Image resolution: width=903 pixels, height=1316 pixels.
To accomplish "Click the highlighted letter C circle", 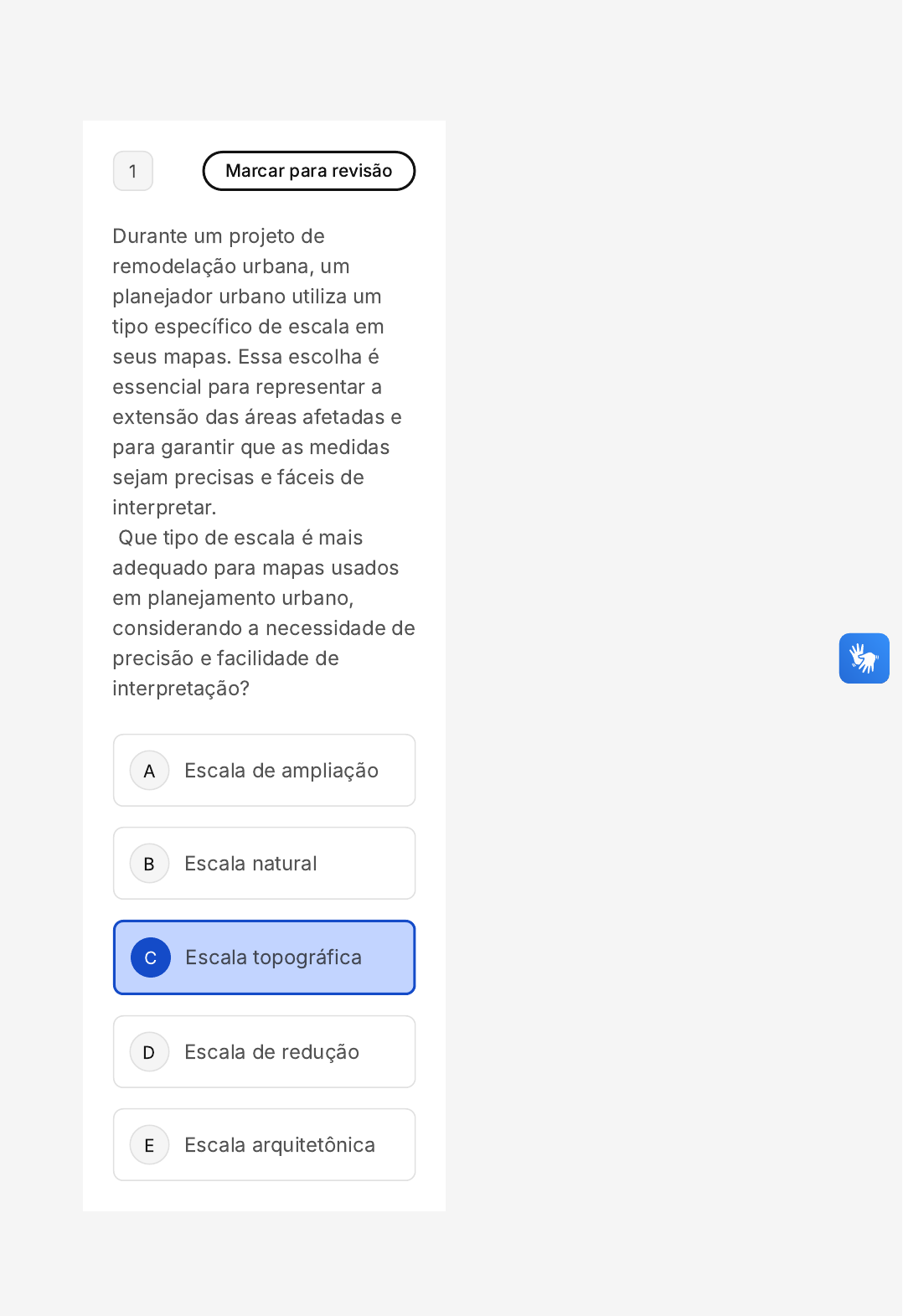I will (151, 957).
